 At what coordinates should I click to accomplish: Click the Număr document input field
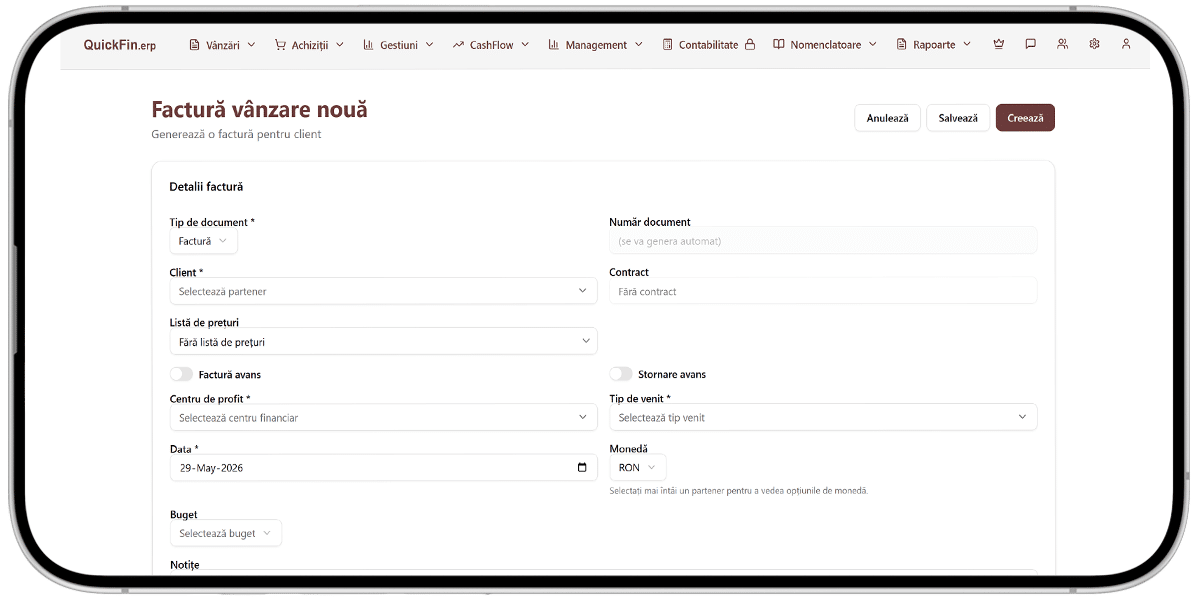(823, 241)
